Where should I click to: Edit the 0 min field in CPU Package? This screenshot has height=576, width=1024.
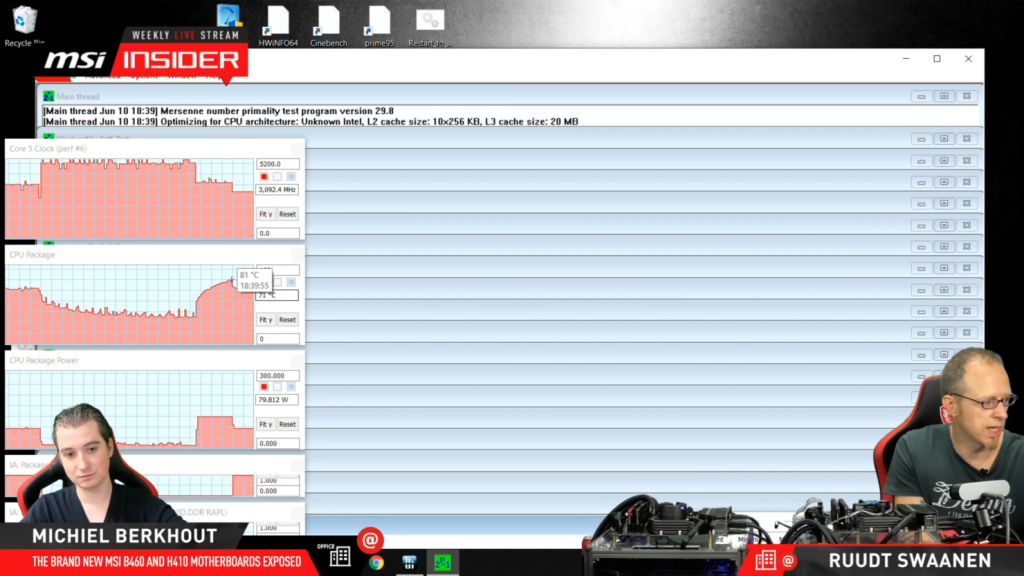278,339
